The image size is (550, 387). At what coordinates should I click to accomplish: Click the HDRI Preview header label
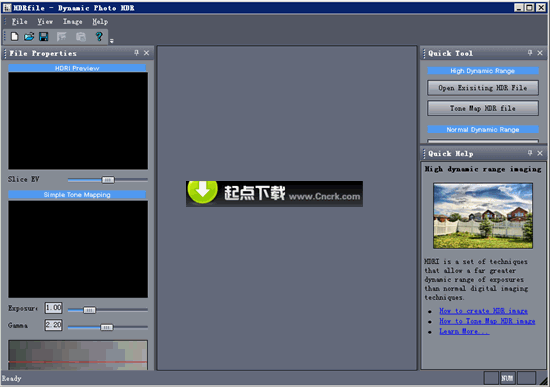tap(77, 68)
